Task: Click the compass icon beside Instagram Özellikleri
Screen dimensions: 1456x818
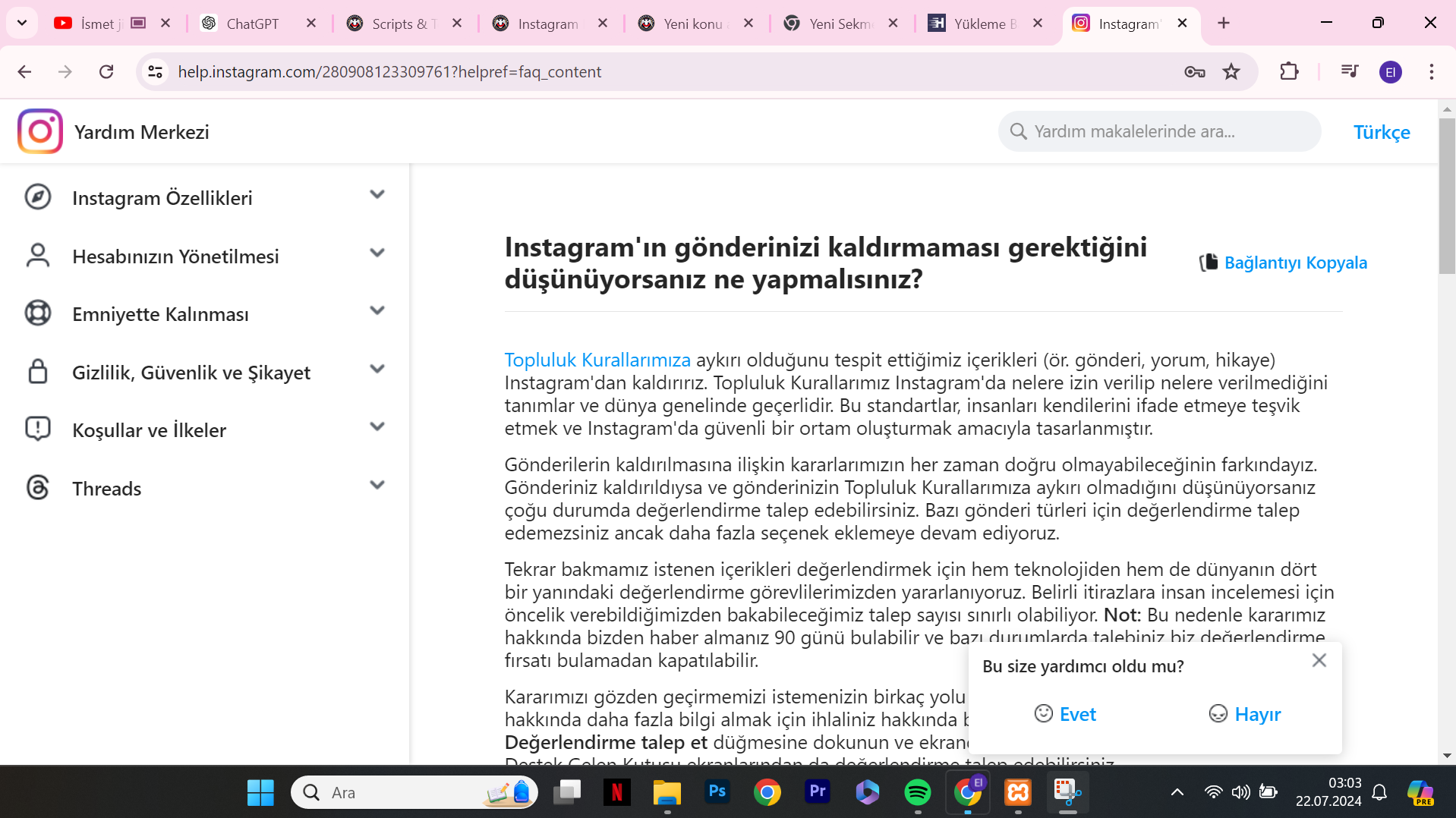Action: click(38, 197)
